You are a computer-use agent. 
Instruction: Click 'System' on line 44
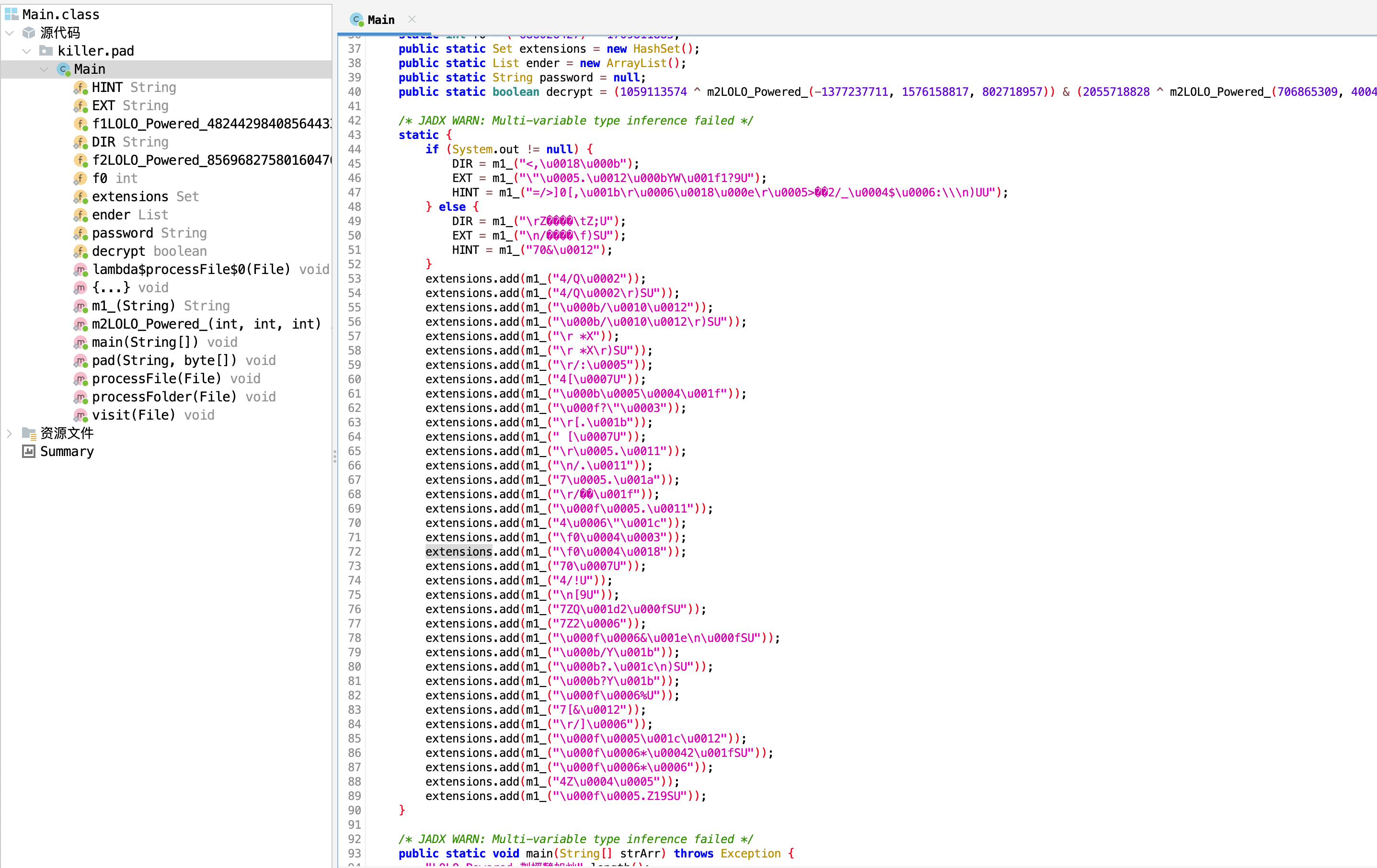pos(472,149)
